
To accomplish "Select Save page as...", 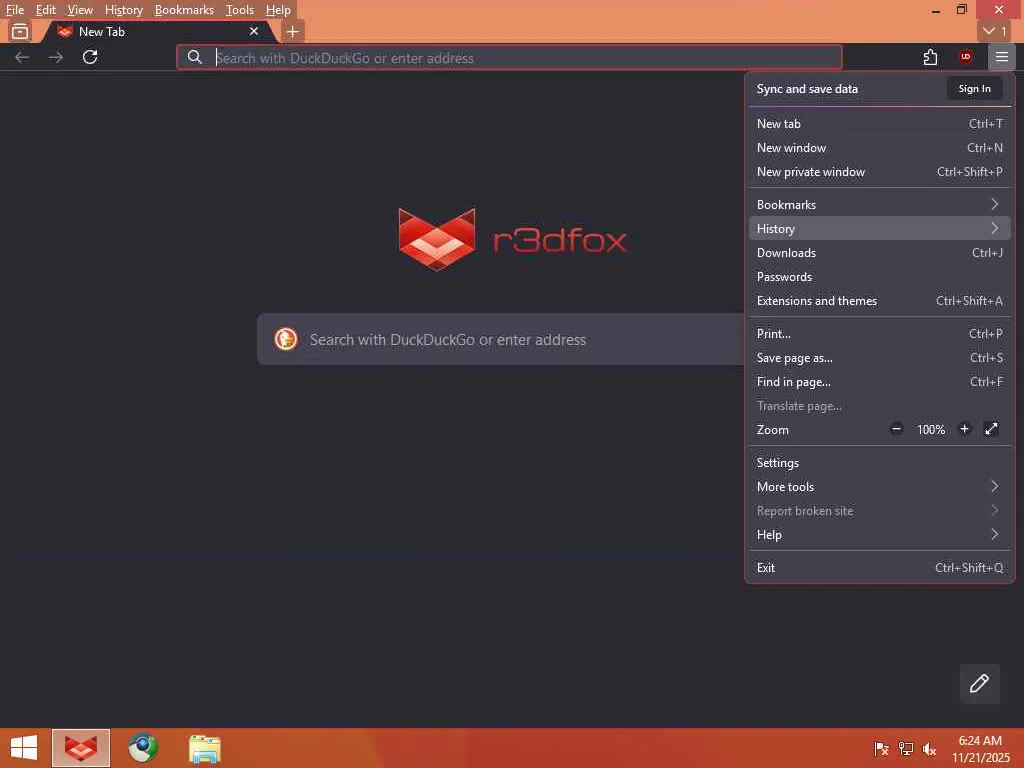I will pyautogui.click(x=879, y=358).
